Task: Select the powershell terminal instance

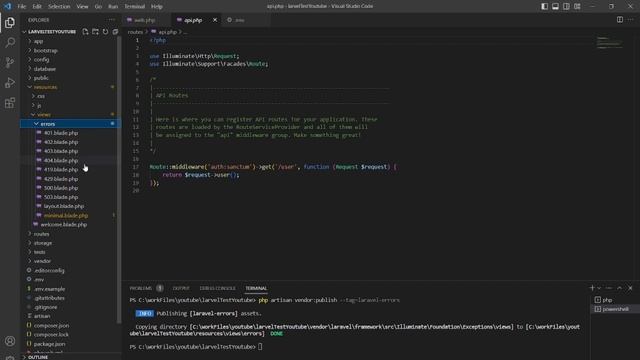Action: point(615,309)
